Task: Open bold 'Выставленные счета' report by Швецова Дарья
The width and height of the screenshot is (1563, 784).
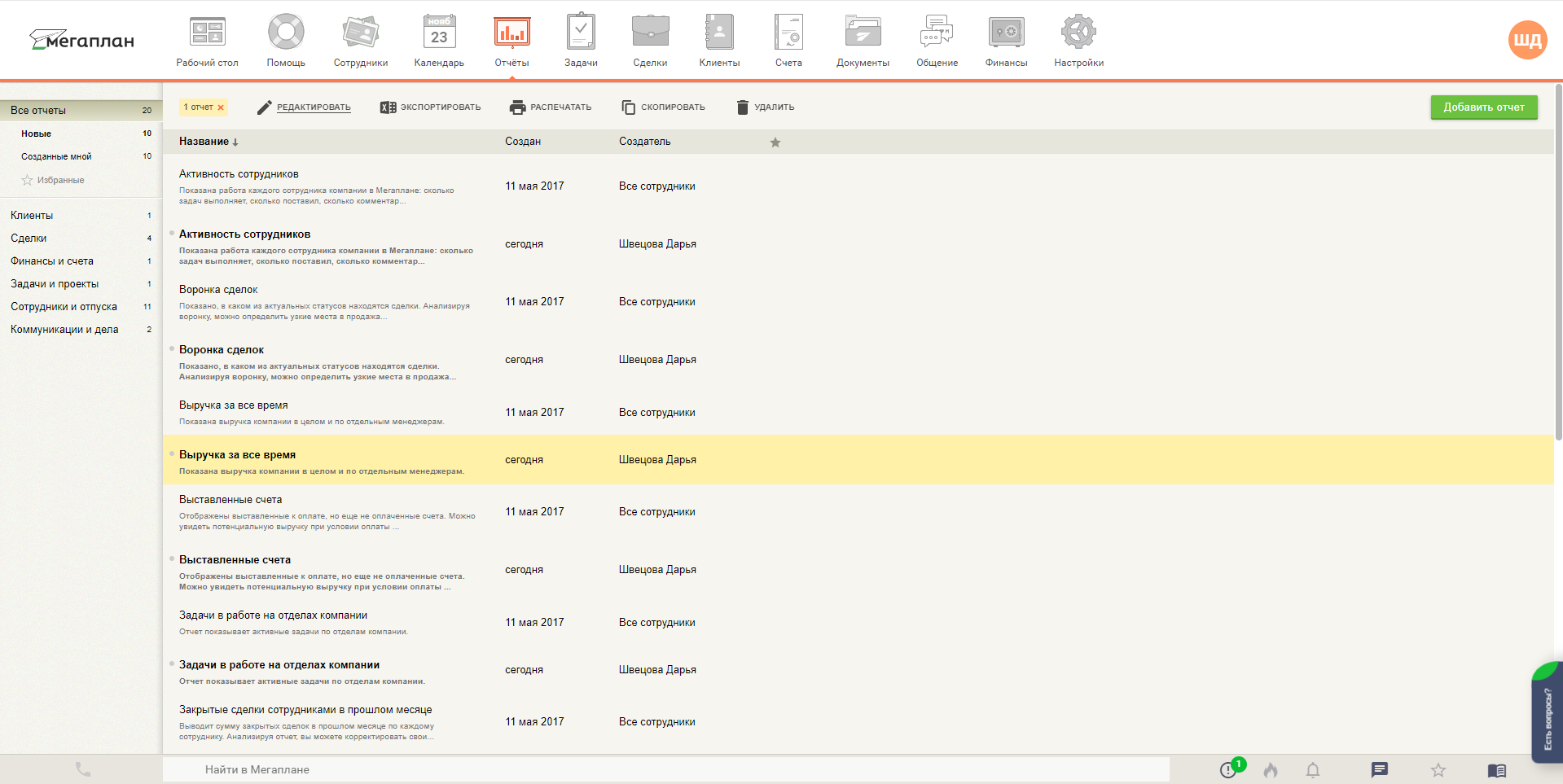Action: [235, 560]
